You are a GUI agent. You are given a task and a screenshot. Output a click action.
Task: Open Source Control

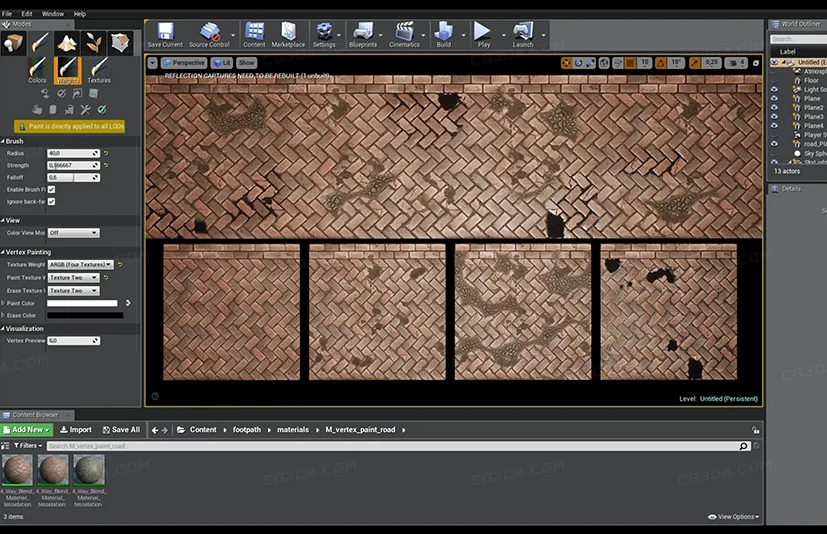(209, 35)
